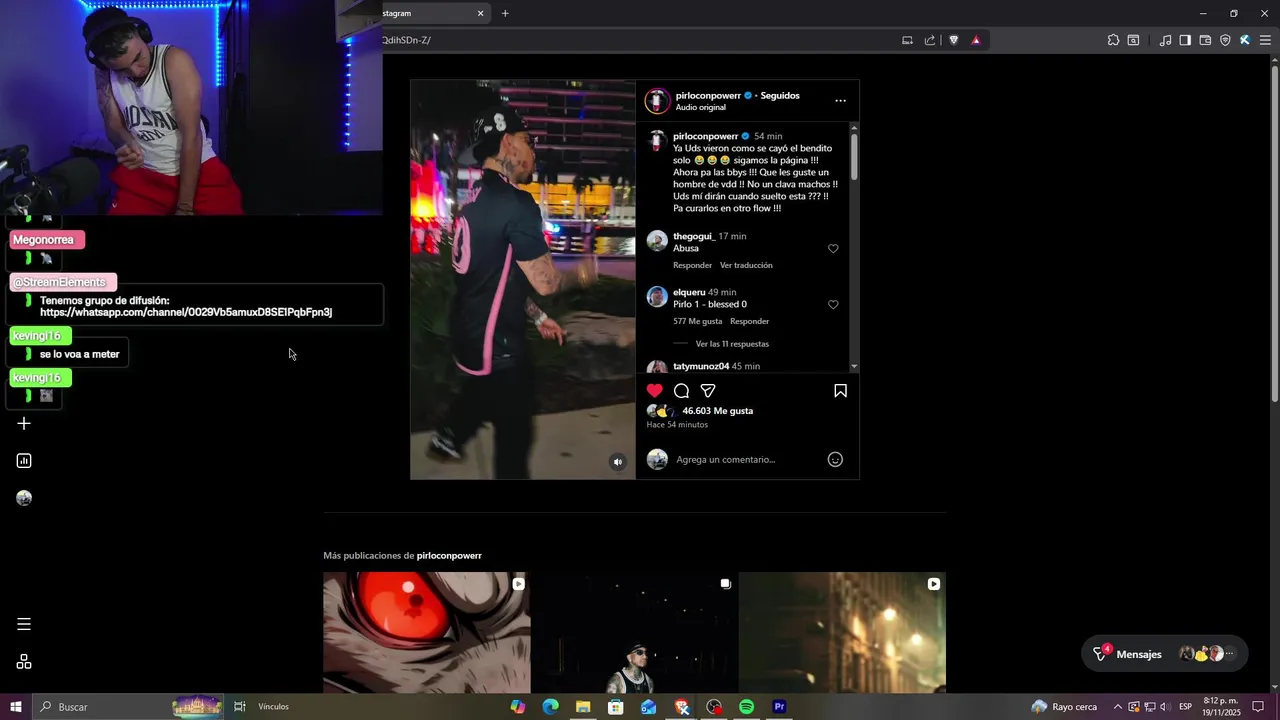Open the music note media control
The height and width of the screenshot is (720, 1280).
coord(1165,40)
